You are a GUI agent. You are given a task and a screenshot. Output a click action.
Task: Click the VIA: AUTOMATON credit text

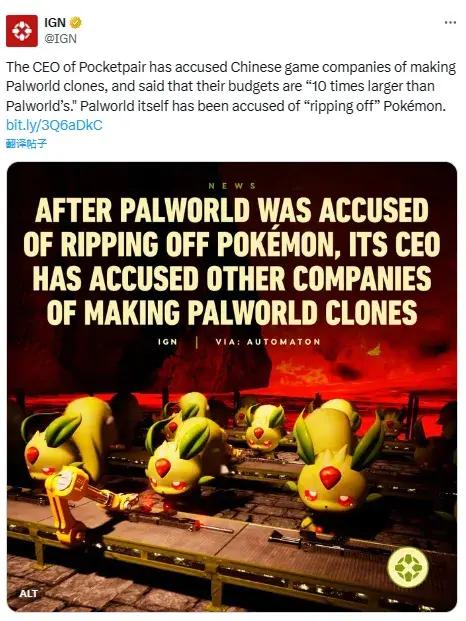[x=268, y=342]
